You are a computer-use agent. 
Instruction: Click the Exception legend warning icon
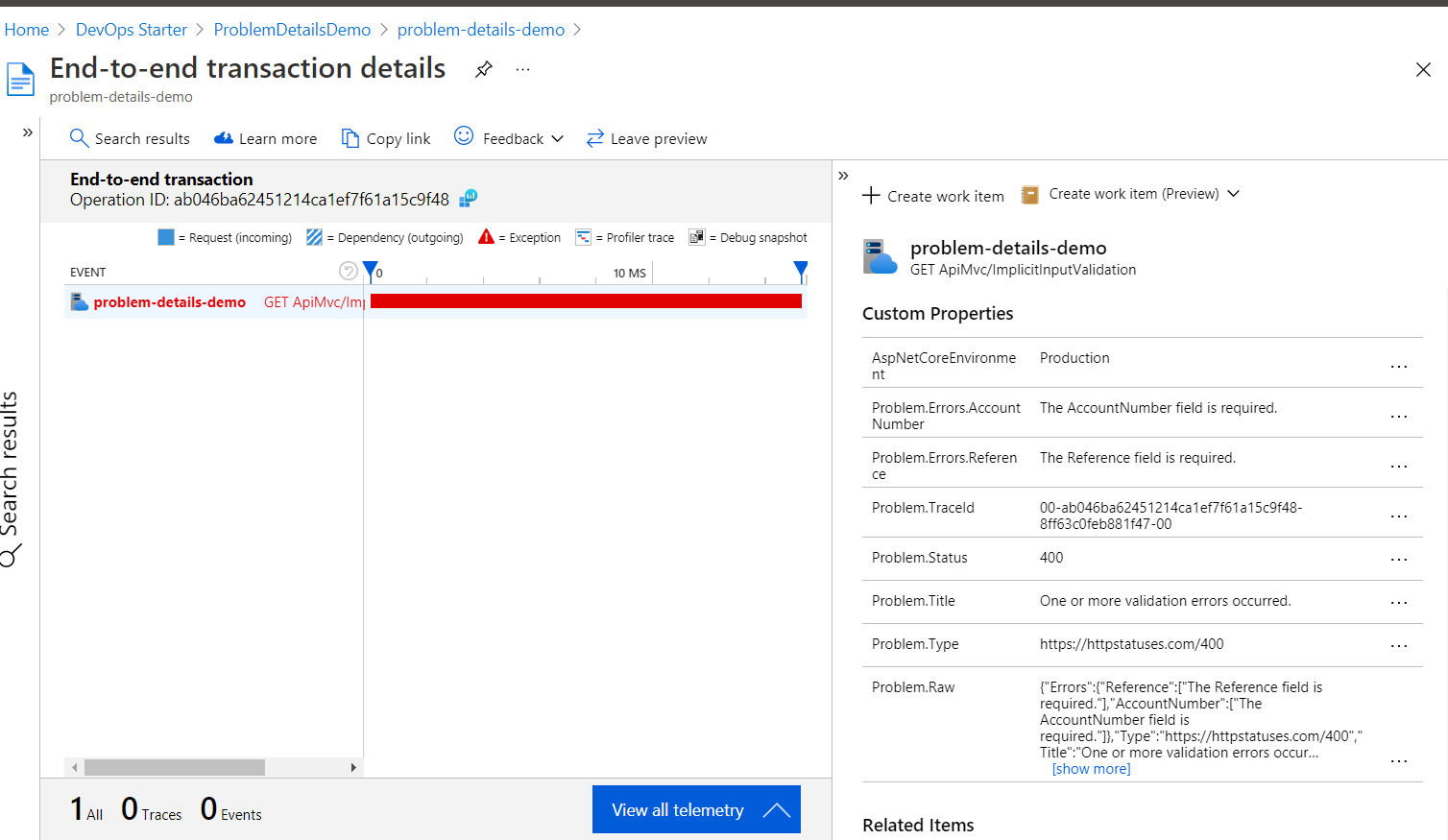[487, 237]
